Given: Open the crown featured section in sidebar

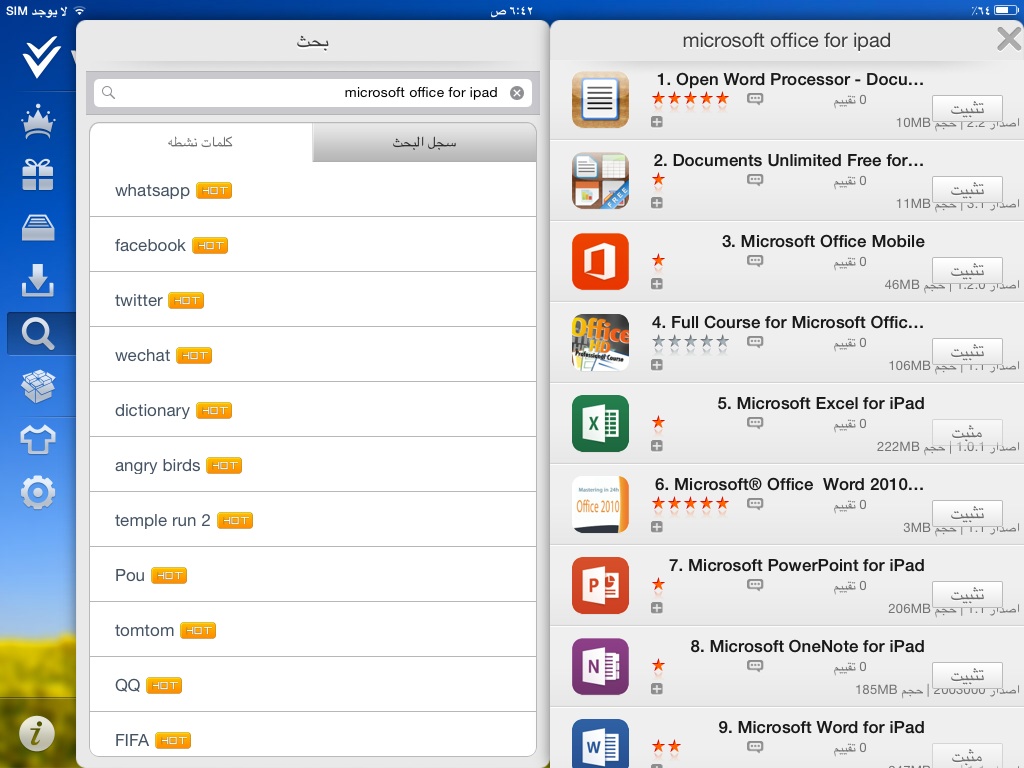Looking at the screenshot, I should [38, 121].
